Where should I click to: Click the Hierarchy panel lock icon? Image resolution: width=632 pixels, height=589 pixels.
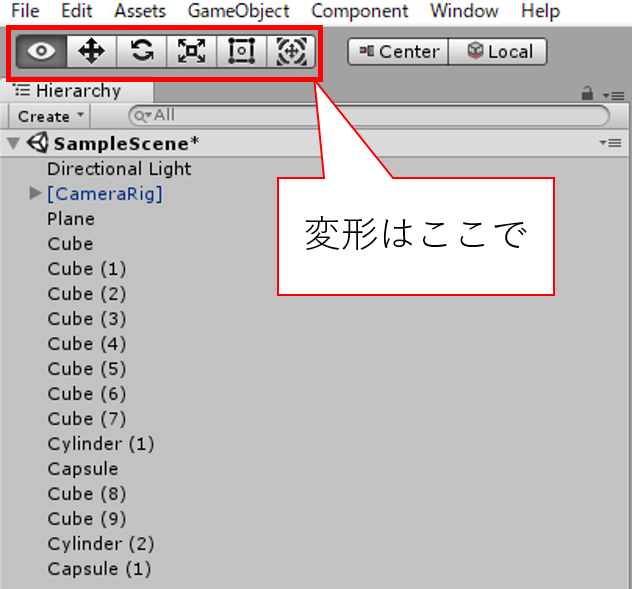point(587,94)
